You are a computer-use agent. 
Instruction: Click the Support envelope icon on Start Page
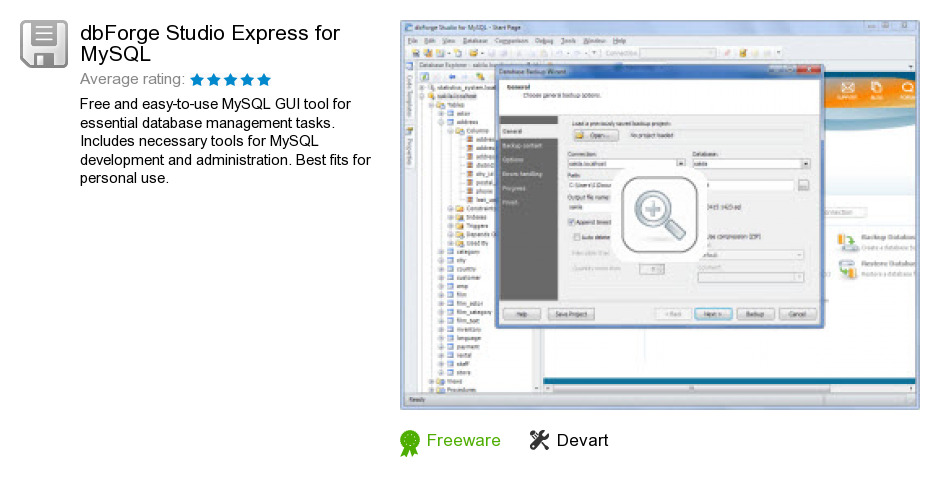click(x=847, y=88)
